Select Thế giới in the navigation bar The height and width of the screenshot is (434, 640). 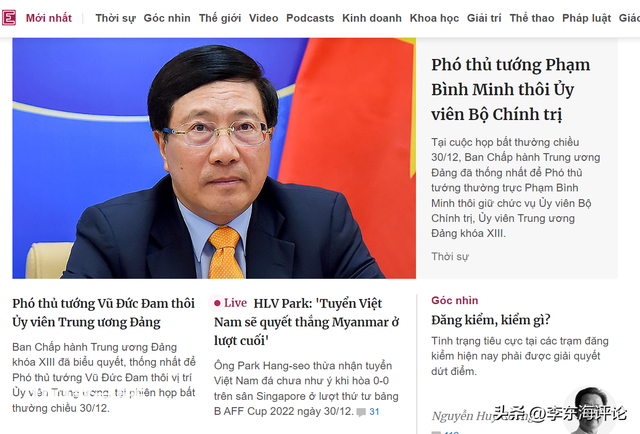220,18
